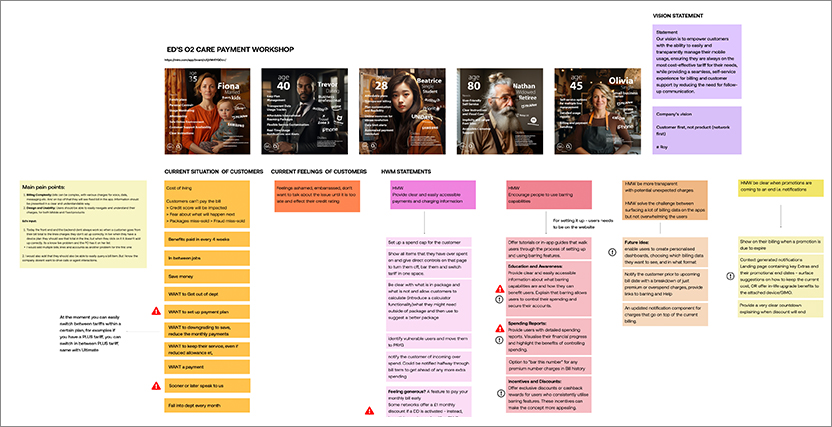Viewport: 832px width, 427px height.
Task: Select 'notify the customer of incoming over spend' note
Action: (428, 367)
